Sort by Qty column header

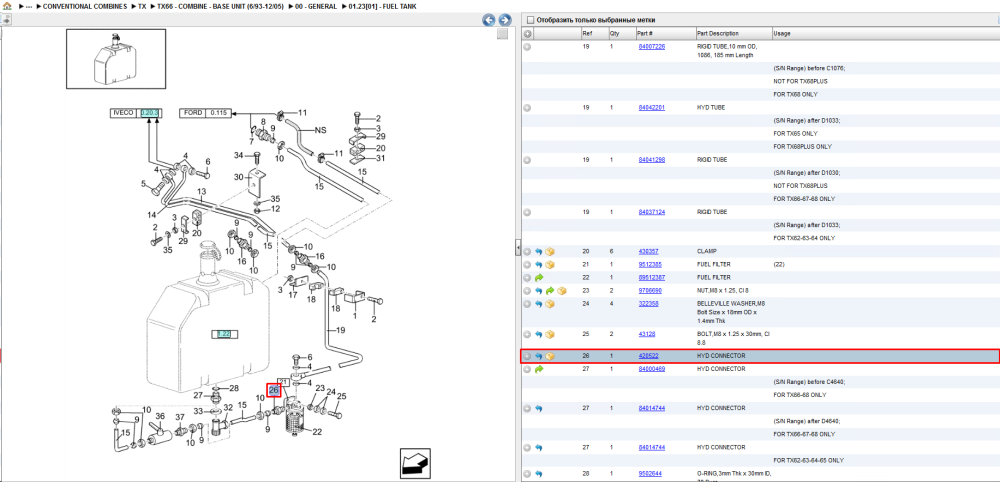[x=615, y=33]
